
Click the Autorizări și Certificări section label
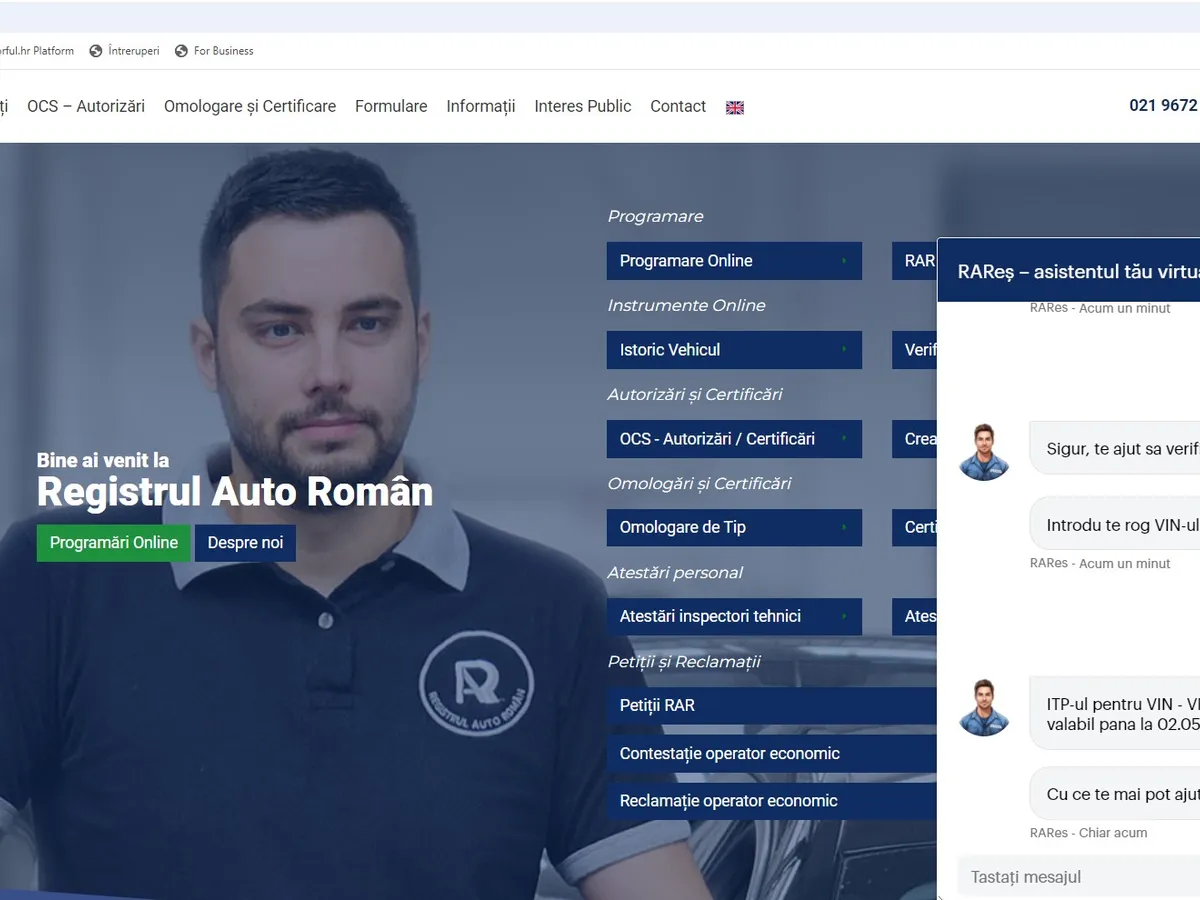pyautogui.click(x=695, y=395)
